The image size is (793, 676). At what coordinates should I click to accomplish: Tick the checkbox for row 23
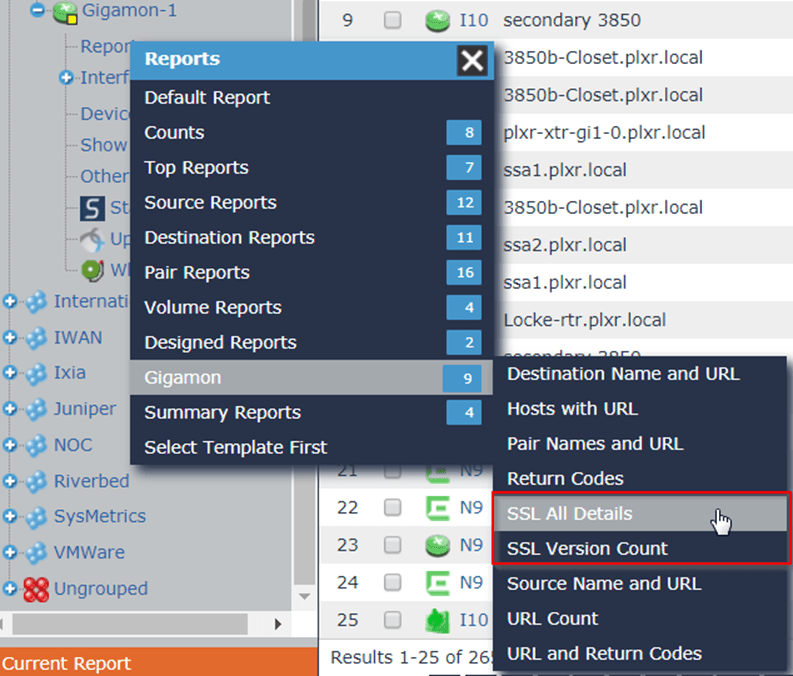[x=392, y=545]
